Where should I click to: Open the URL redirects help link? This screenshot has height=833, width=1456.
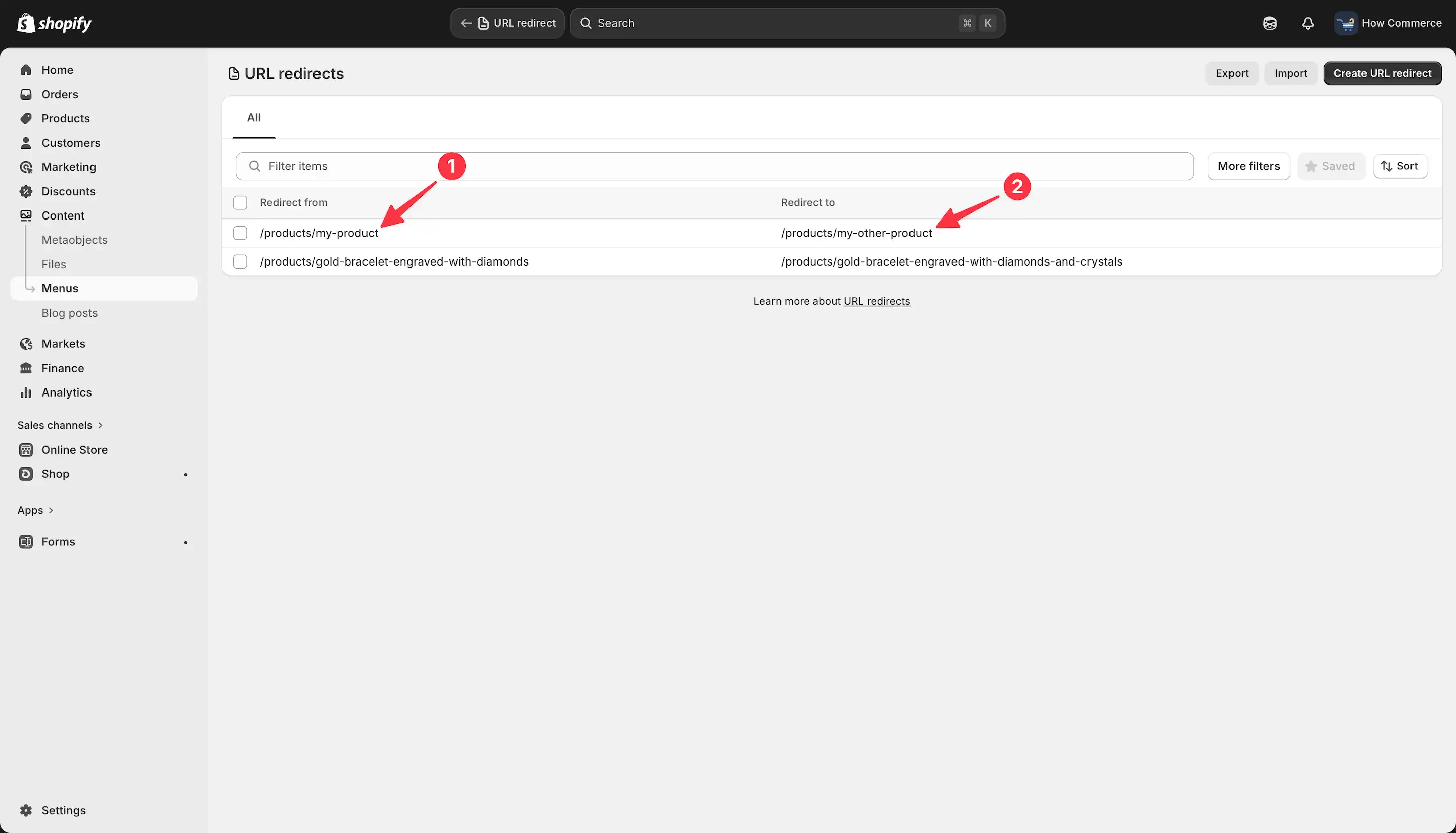click(877, 301)
